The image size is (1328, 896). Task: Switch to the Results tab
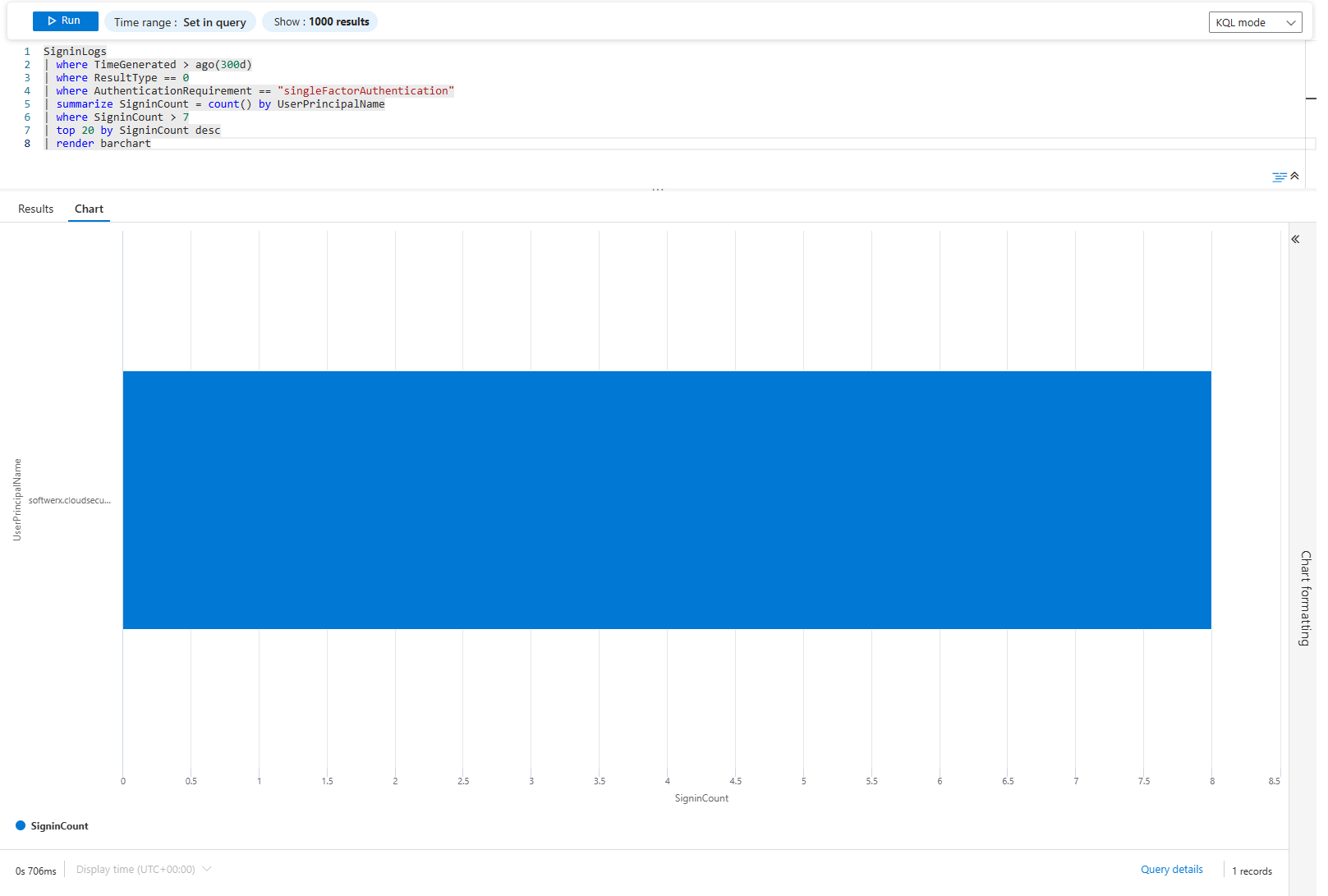click(36, 209)
